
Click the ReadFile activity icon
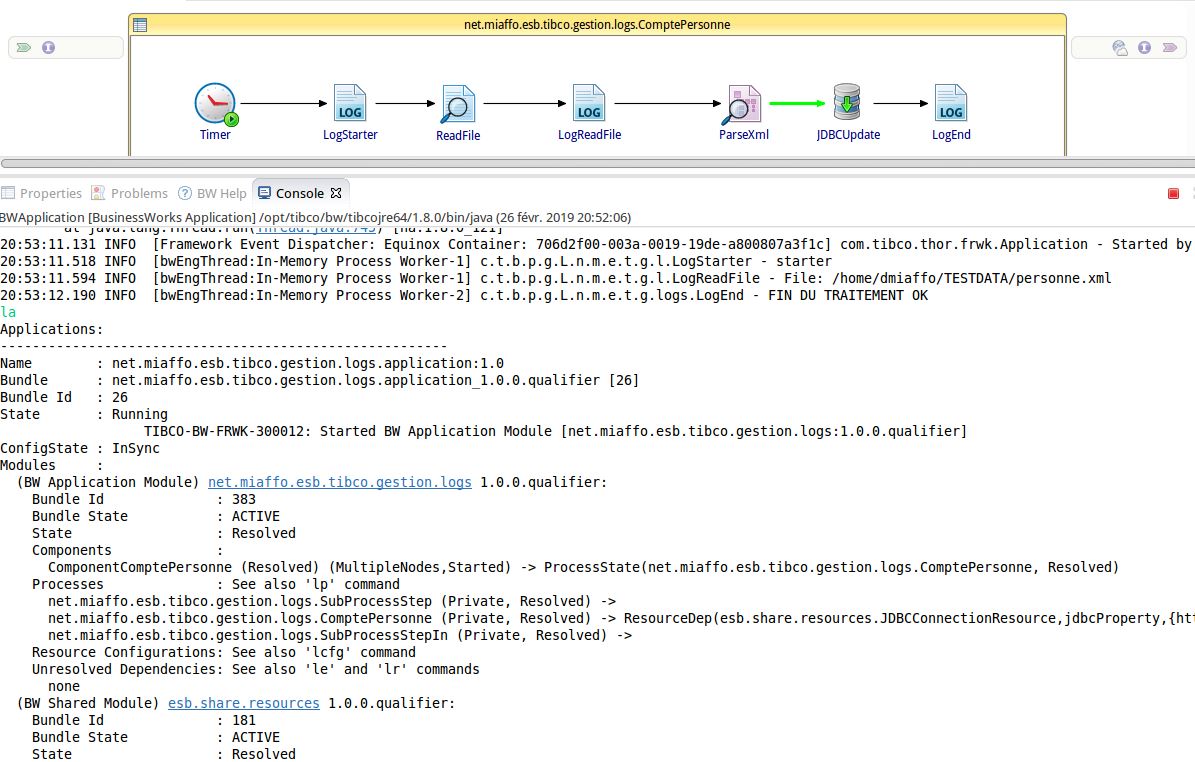coord(457,103)
